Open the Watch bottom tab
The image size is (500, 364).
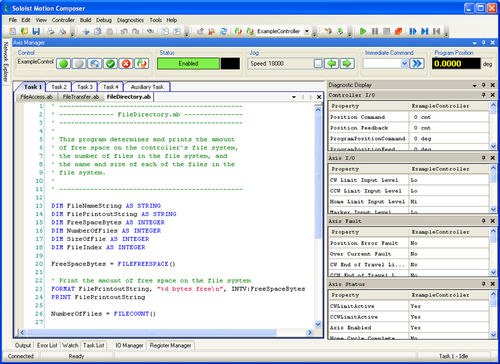[x=70, y=345]
